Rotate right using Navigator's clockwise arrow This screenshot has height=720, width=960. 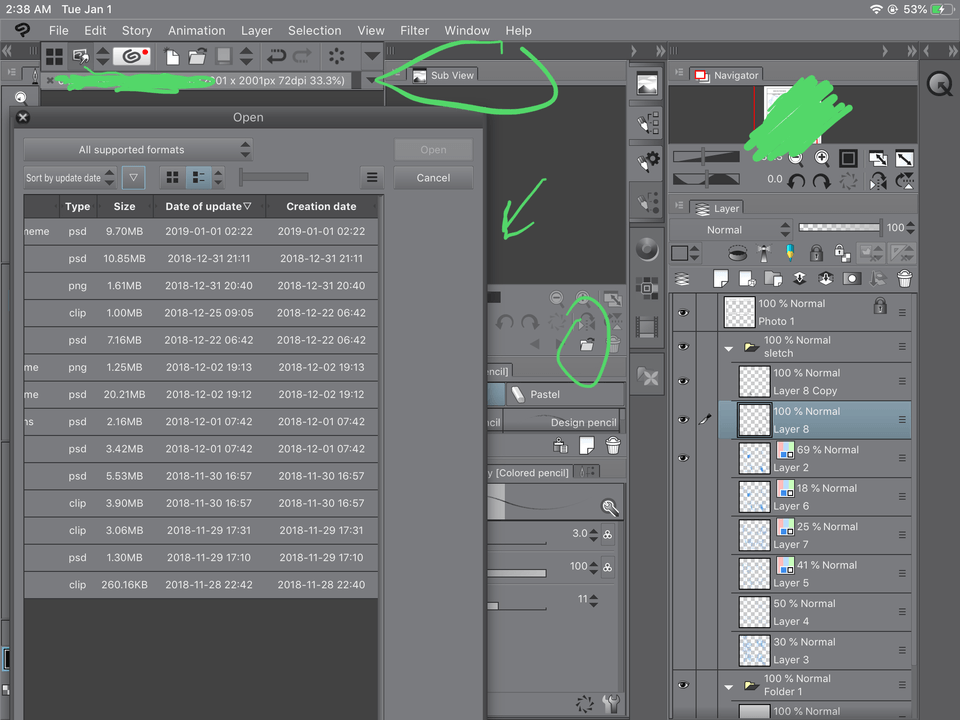tap(822, 181)
